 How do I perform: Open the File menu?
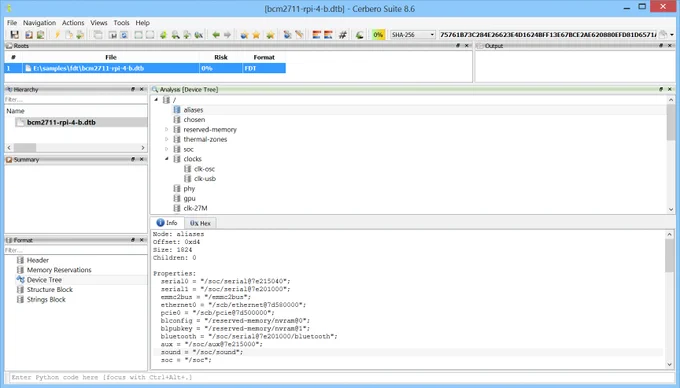[12, 23]
